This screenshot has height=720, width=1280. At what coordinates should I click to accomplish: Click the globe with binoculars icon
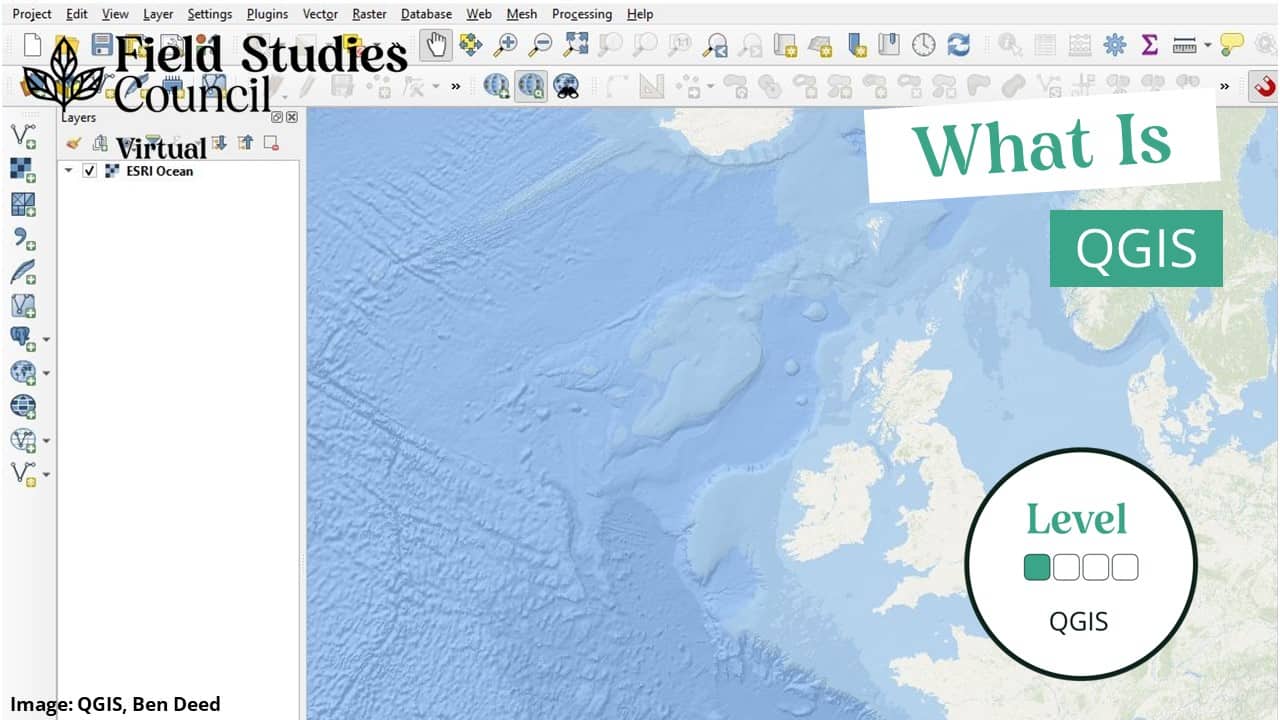click(566, 86)
